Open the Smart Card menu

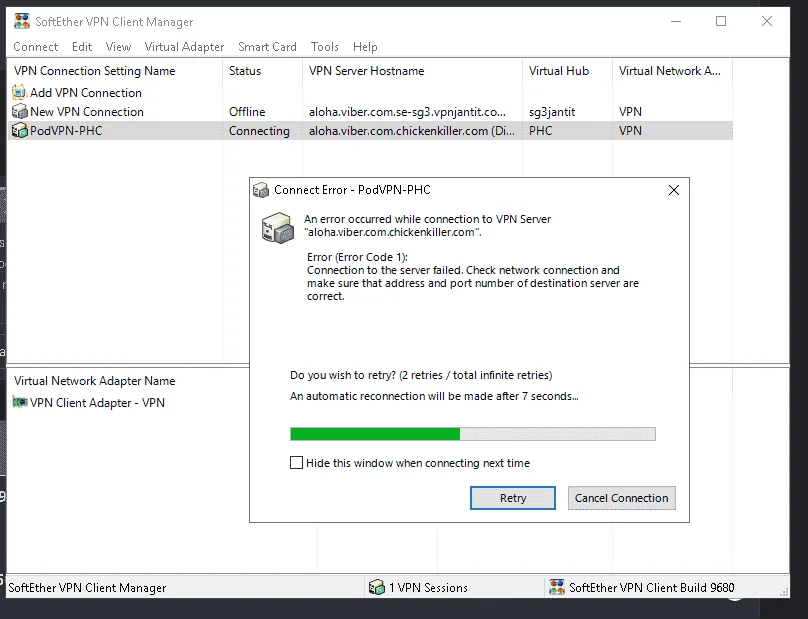pyautogui.click(x=267, y=47)
